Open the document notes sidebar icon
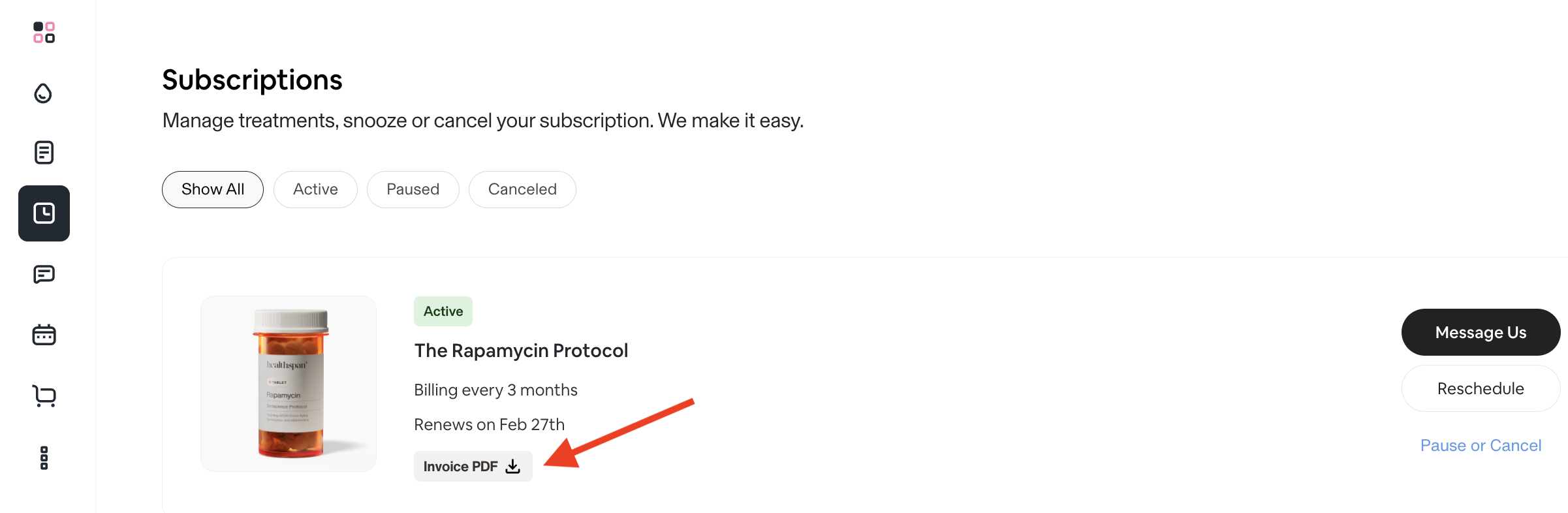Image resolution: width=1568 pixels, height=513 pixels. click(x=44, y=153)
